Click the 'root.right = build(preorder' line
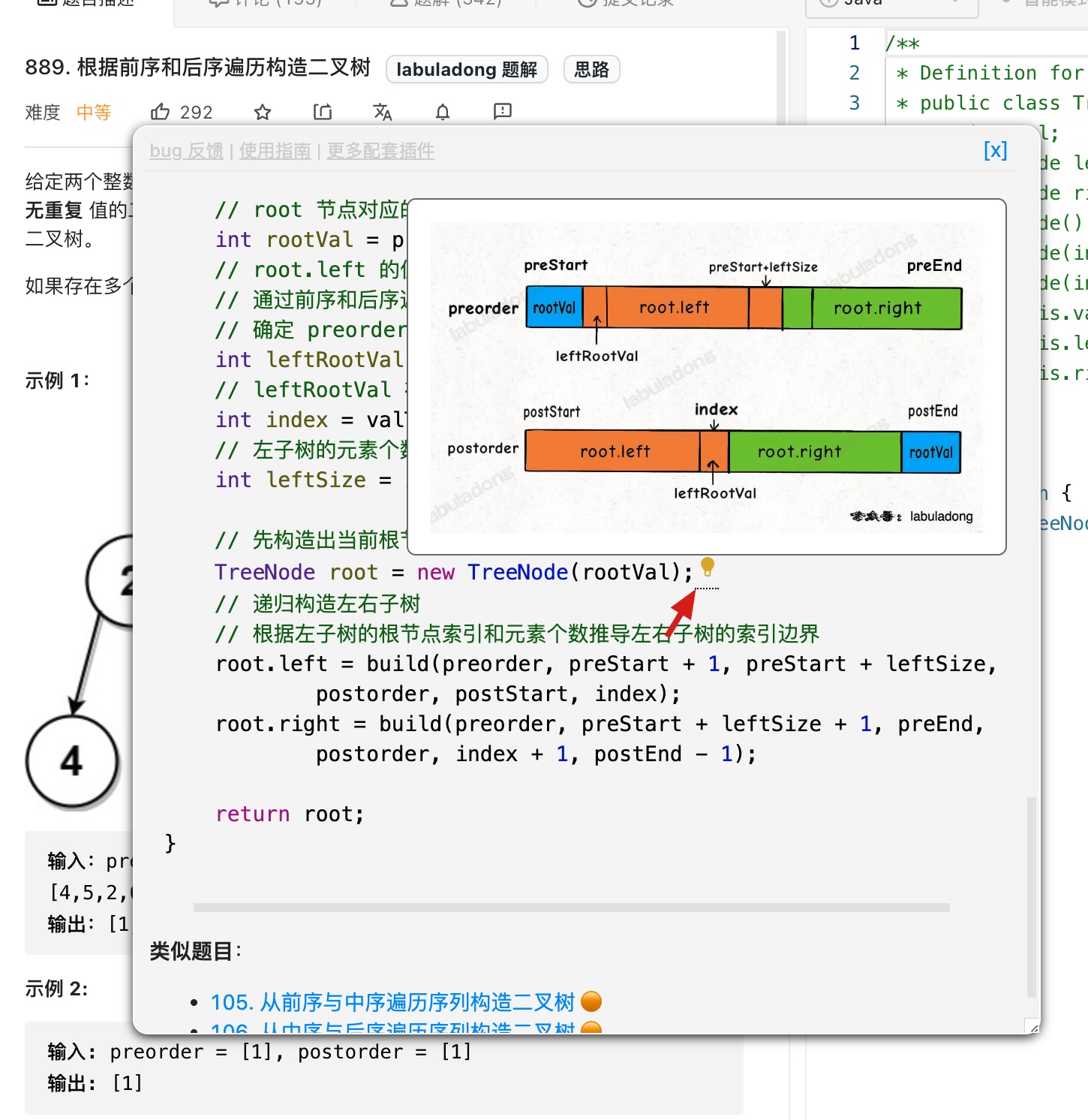 600,724
